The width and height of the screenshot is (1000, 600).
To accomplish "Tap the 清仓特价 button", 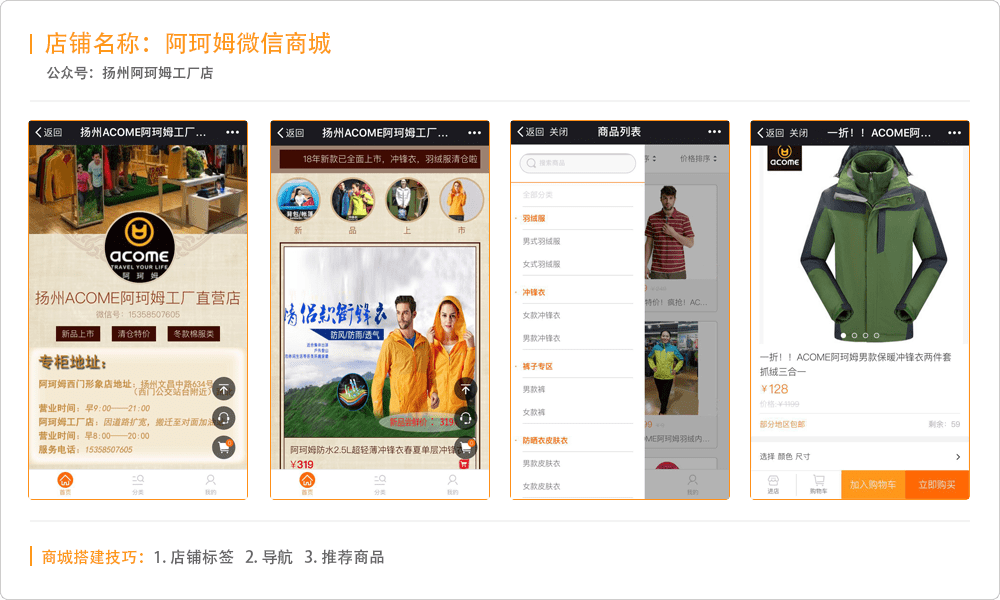I will click(133, 333).
